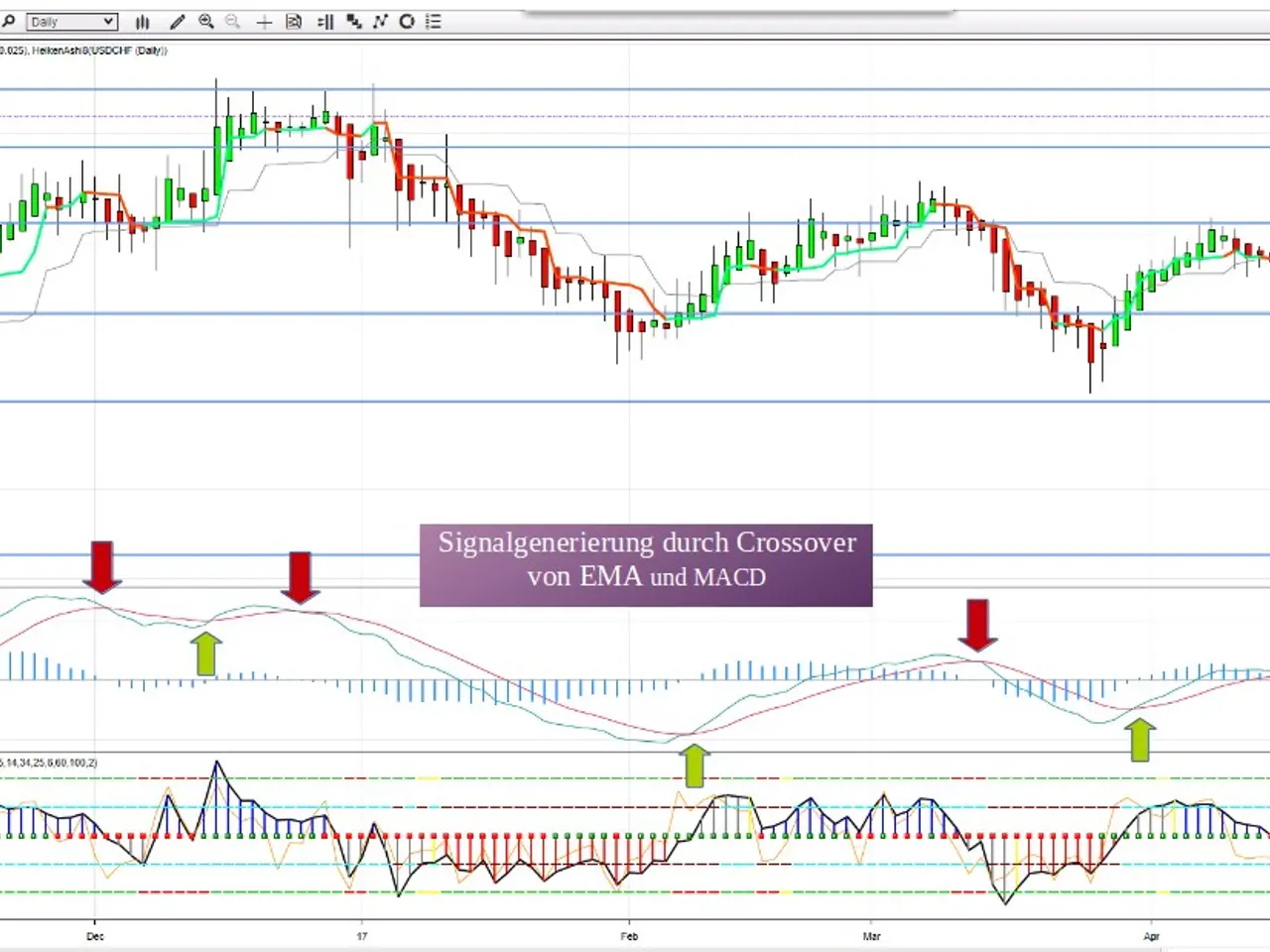
Task: Select the crosshair tool
Action: pos(264,21)
